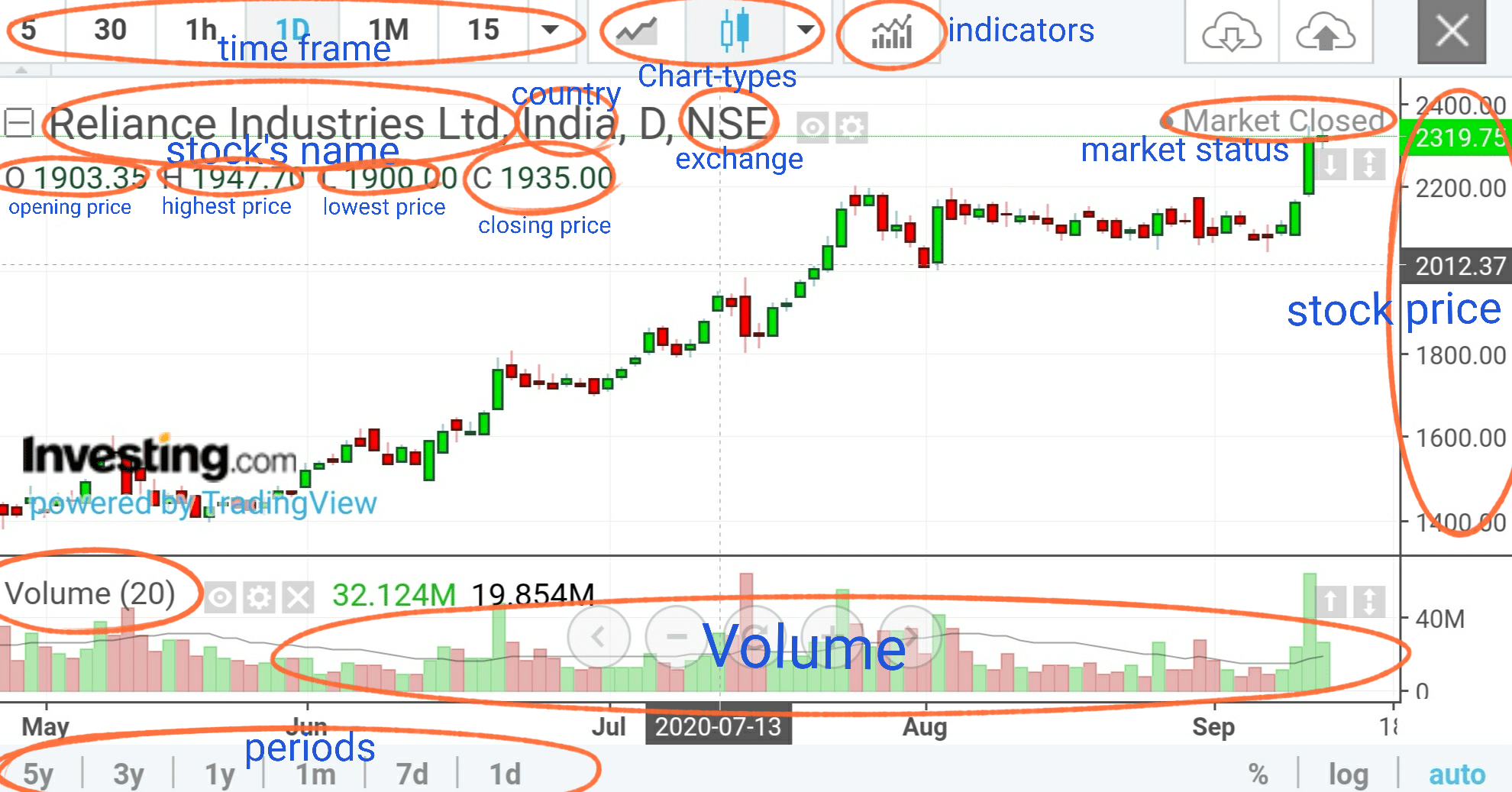The width and height of the screenshot is (1512, 792).
Task: Open the time frame dropdown arrow
Action: click(x=550, y=31)
